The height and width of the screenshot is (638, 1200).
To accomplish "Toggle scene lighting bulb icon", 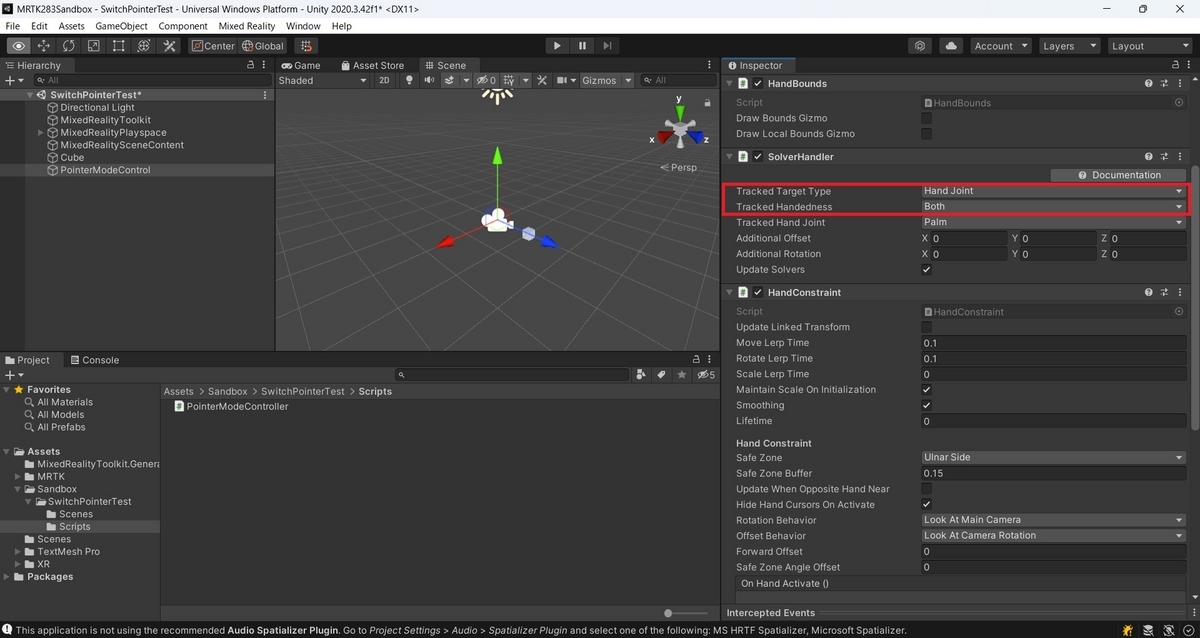I will (408, 80).
